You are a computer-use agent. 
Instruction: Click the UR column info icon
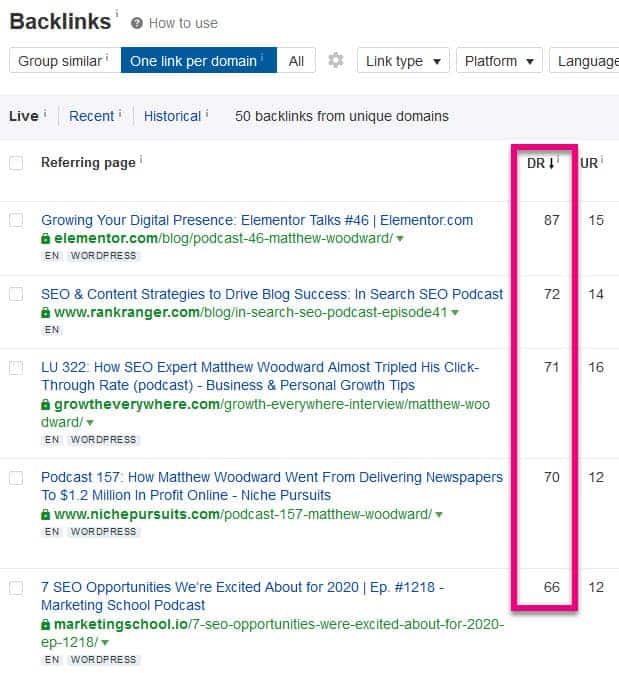(x=602, y=160)
